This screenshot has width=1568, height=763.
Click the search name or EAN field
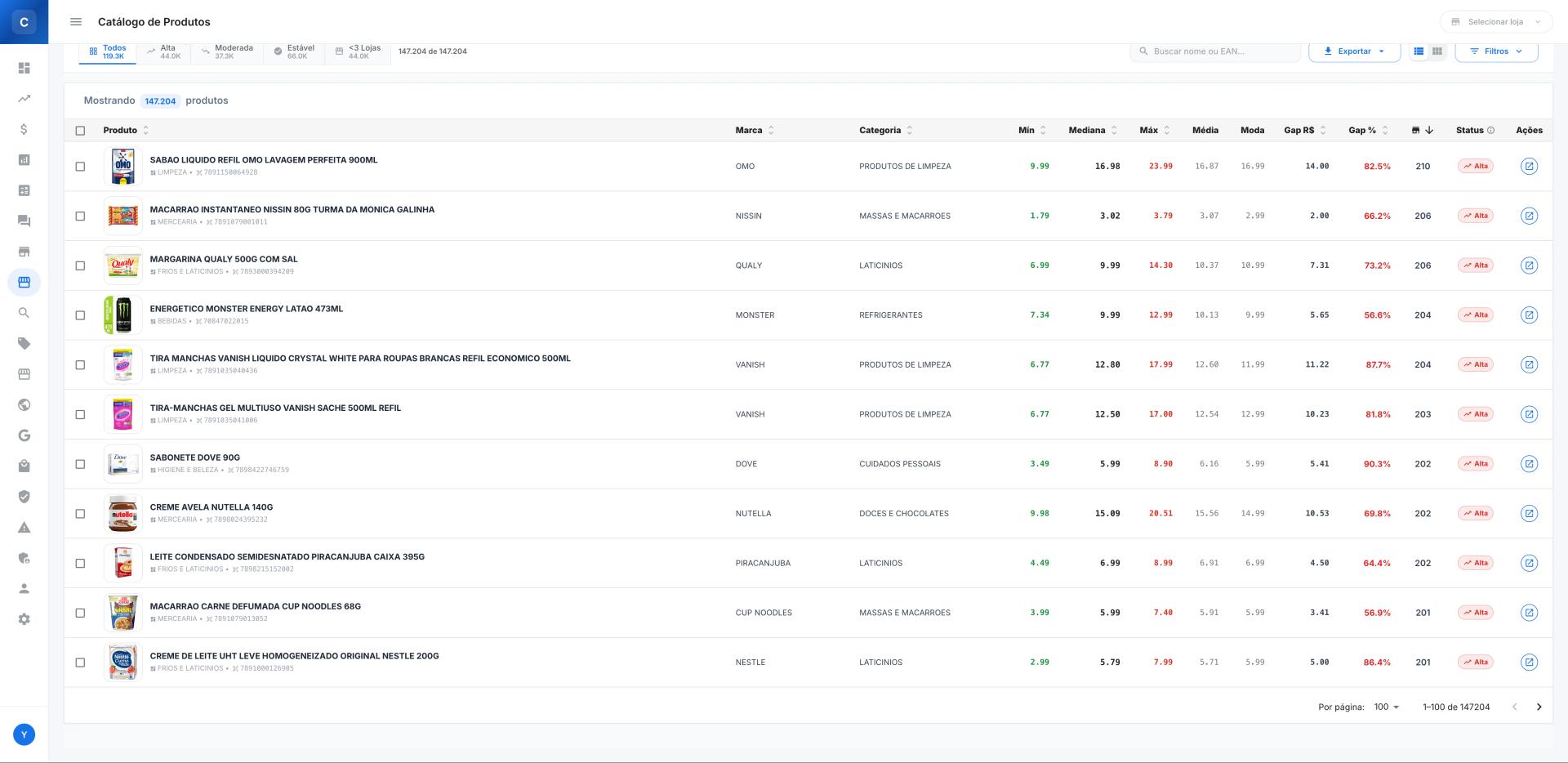pyautogui.click(x=1215, y=51)
